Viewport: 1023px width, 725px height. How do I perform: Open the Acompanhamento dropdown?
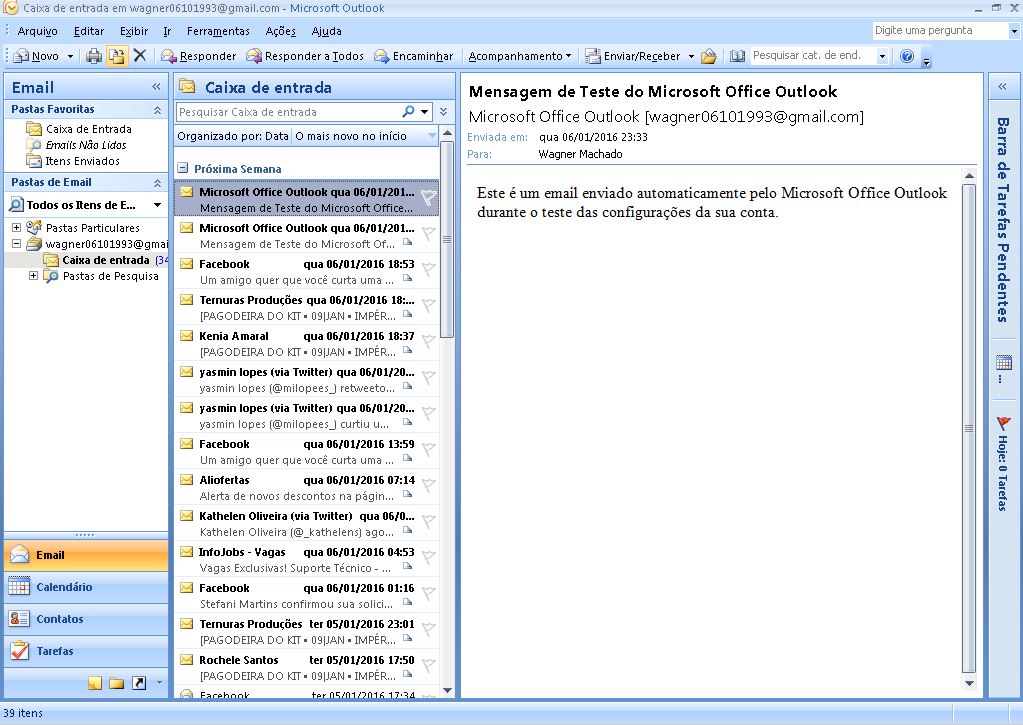(520, 56)
